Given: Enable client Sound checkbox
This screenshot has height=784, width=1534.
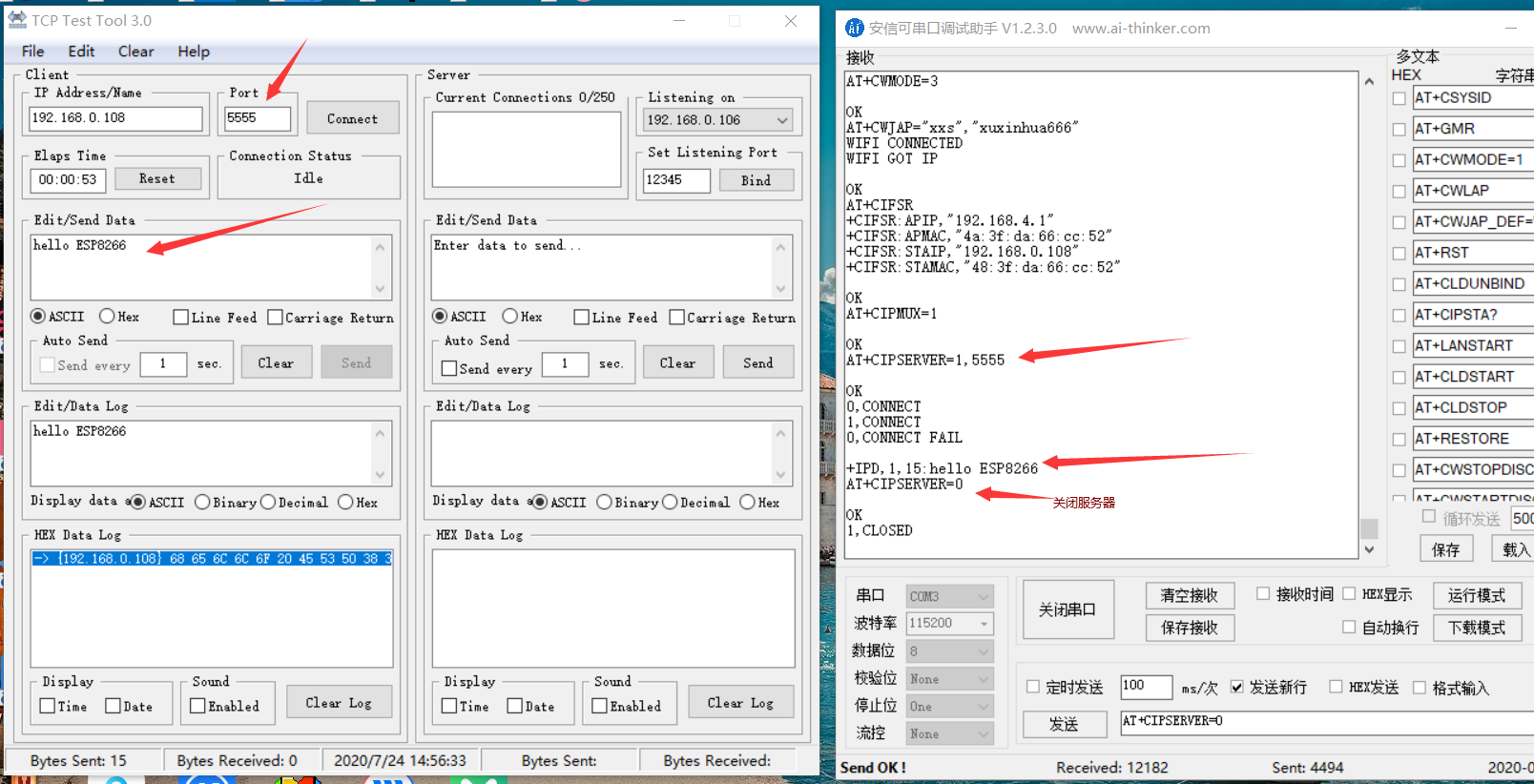Looking at the screenshot, I should pyautogui.click(x=197, y=706).
